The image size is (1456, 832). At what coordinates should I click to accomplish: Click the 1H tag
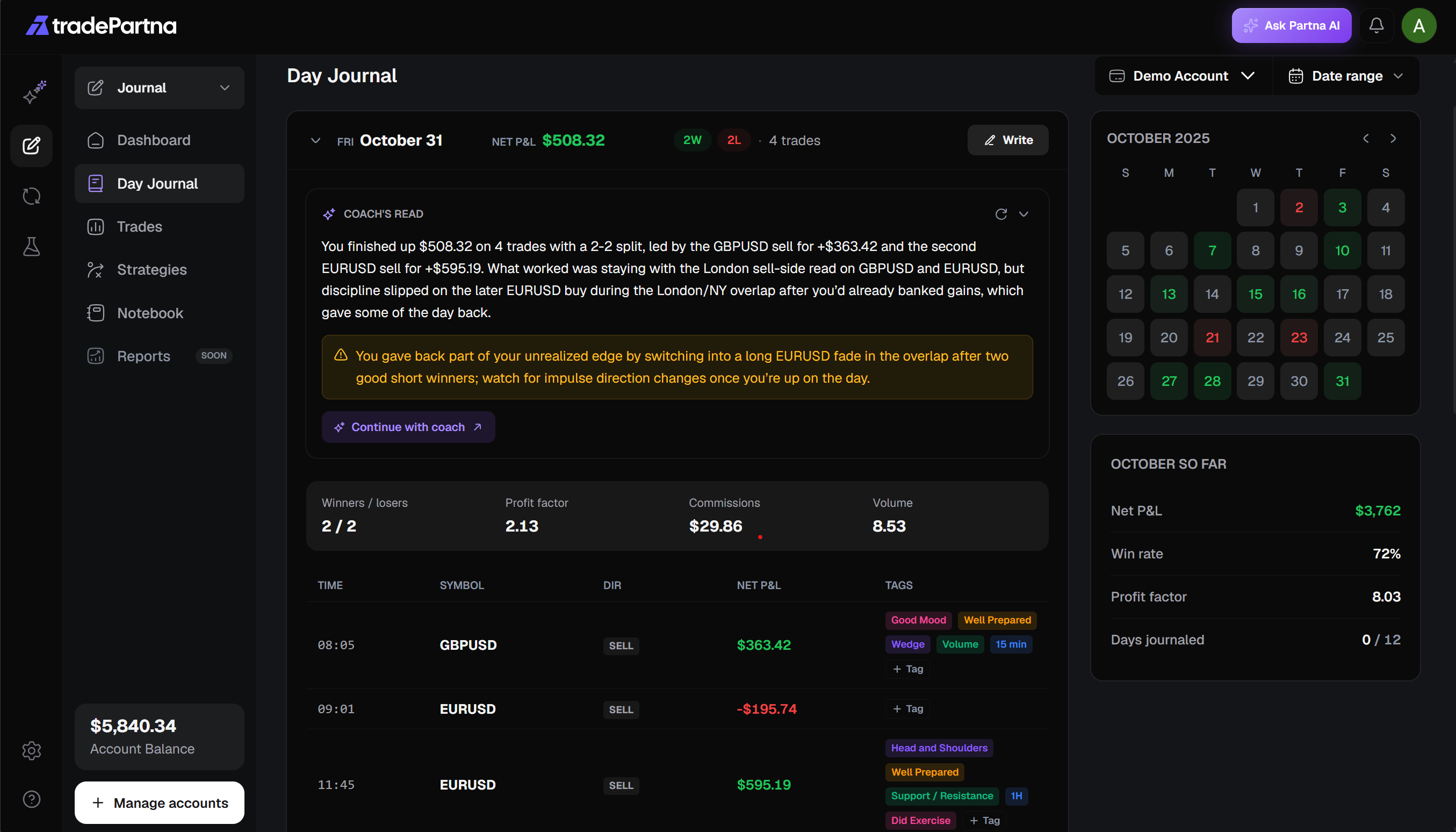click(x=1016, y=795)
